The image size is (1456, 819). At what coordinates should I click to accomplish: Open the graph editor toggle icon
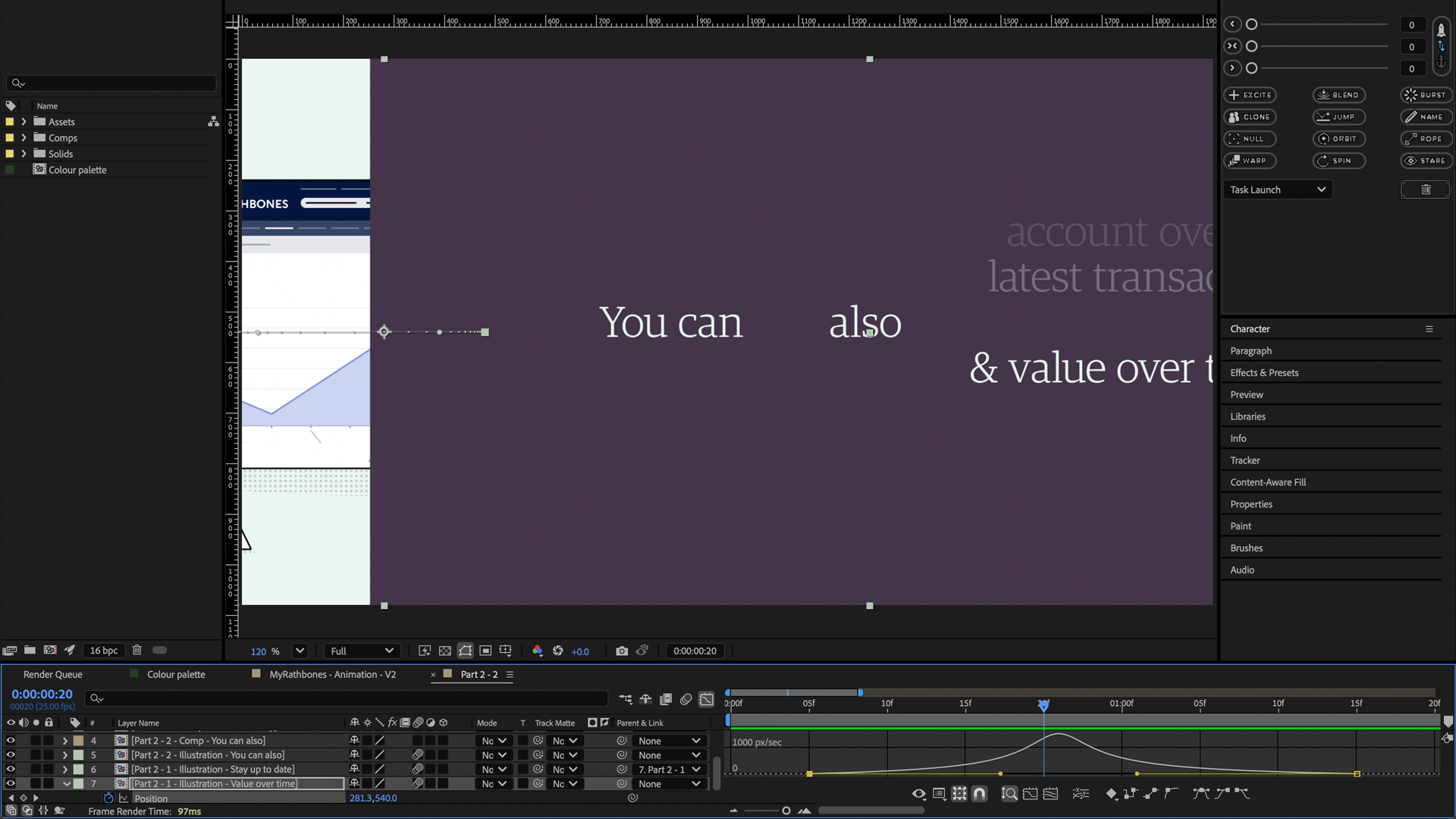706,699
